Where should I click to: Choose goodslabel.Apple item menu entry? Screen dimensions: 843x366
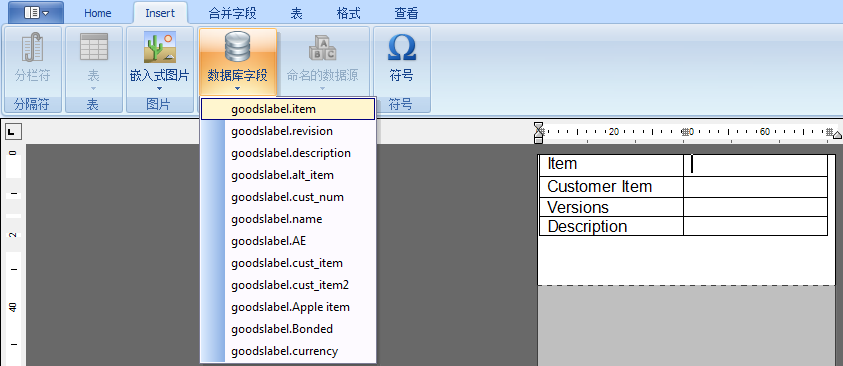pyautogui.click(x=288, y=307)
